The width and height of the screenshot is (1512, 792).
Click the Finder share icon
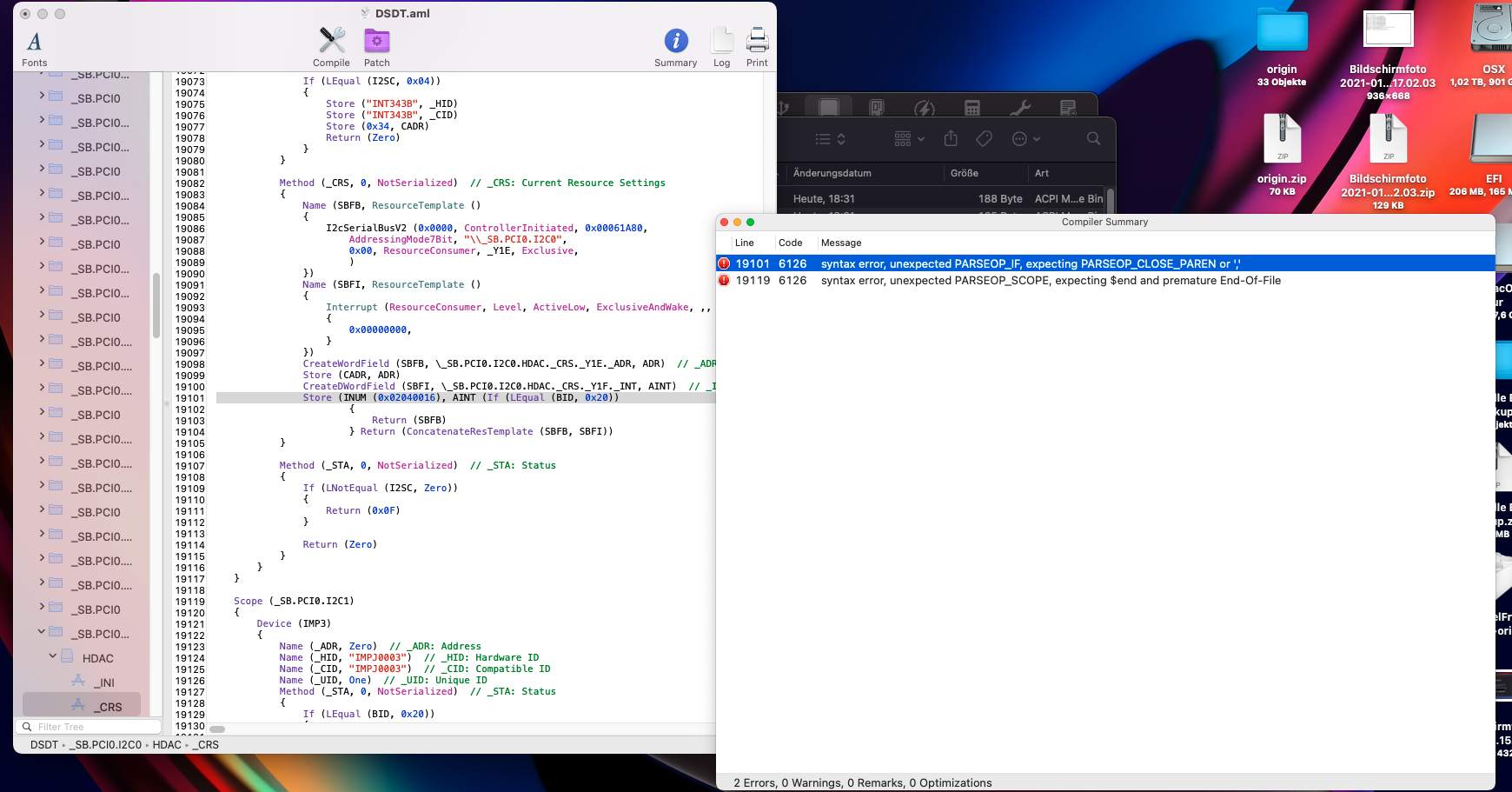(x=951, y=139)
